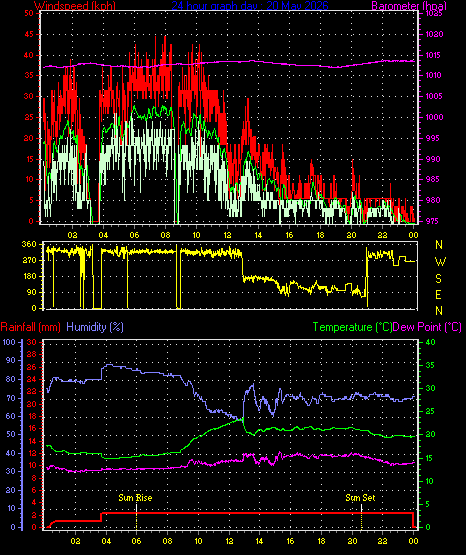Click the Humidity (%) legend label
466x555 pixels.
tap(95, 327)
